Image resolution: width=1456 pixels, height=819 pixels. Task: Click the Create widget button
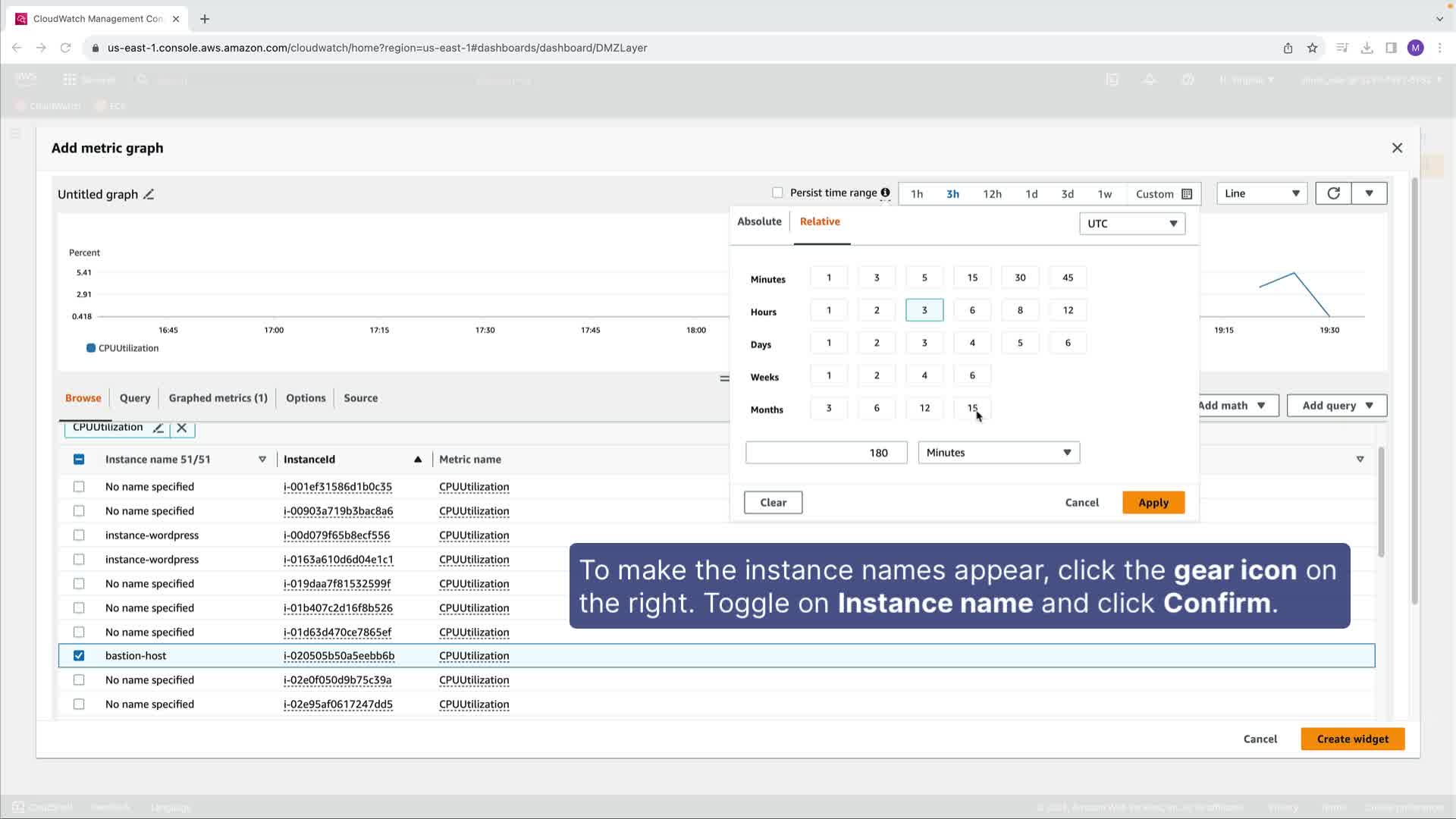pyautogui.click(x=1352, y=739)
